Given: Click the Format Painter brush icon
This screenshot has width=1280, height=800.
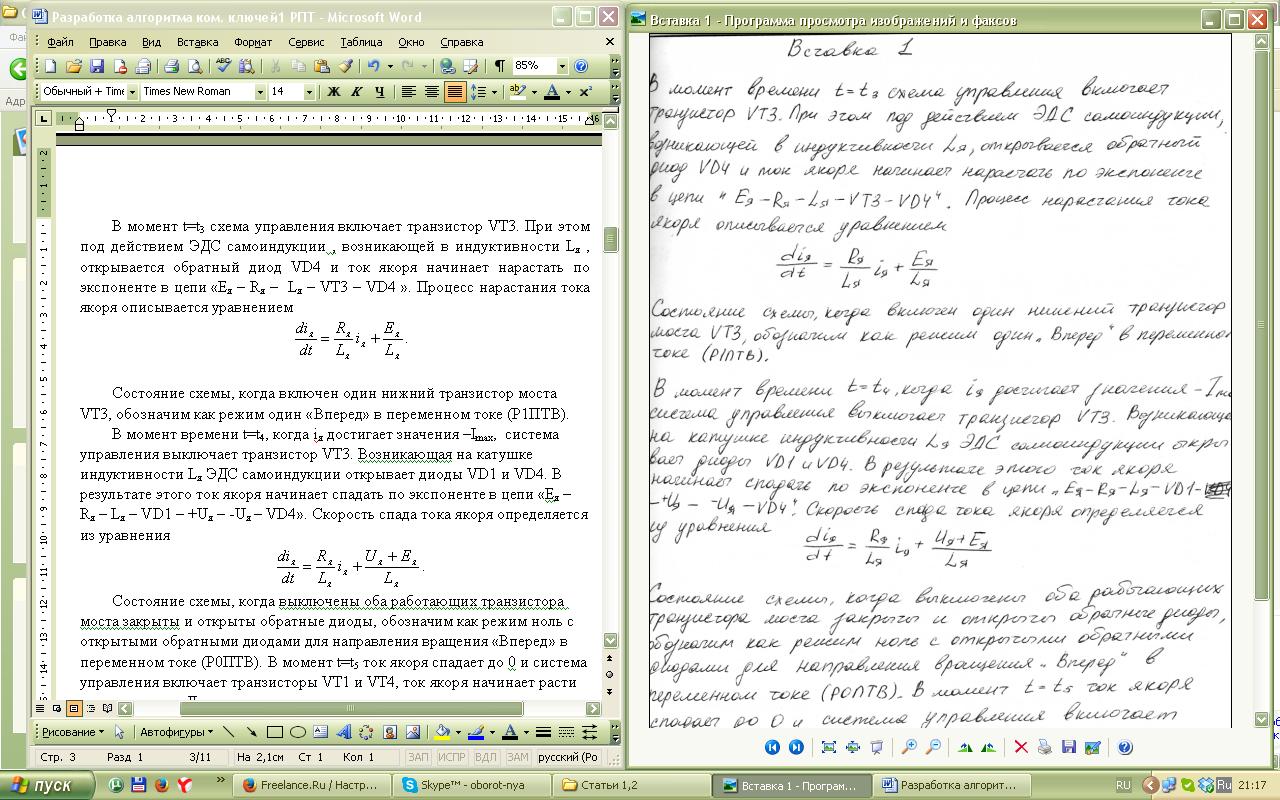Looking at the screenshot, I should 345,66.
